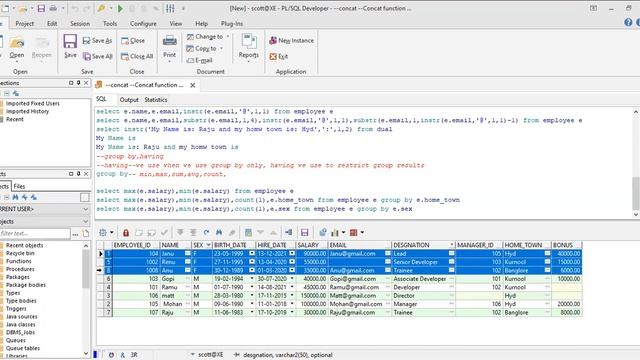This screenshot has height=360, width=640.
Task: Click the Save All button
Action: coord(98,56)
